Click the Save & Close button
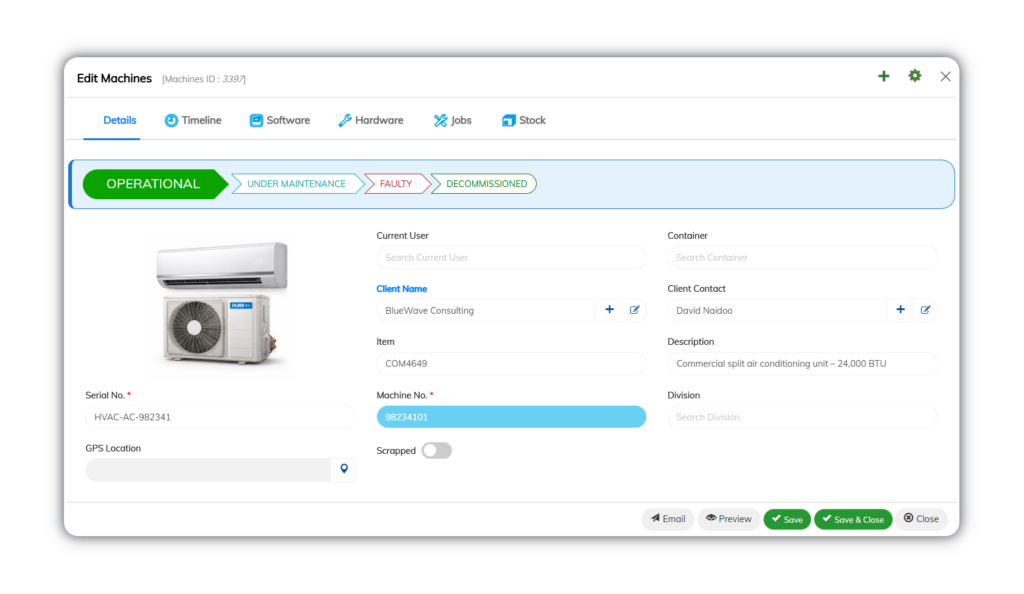The height and width of the screenshot is (594, 1024). click(853, 520)
